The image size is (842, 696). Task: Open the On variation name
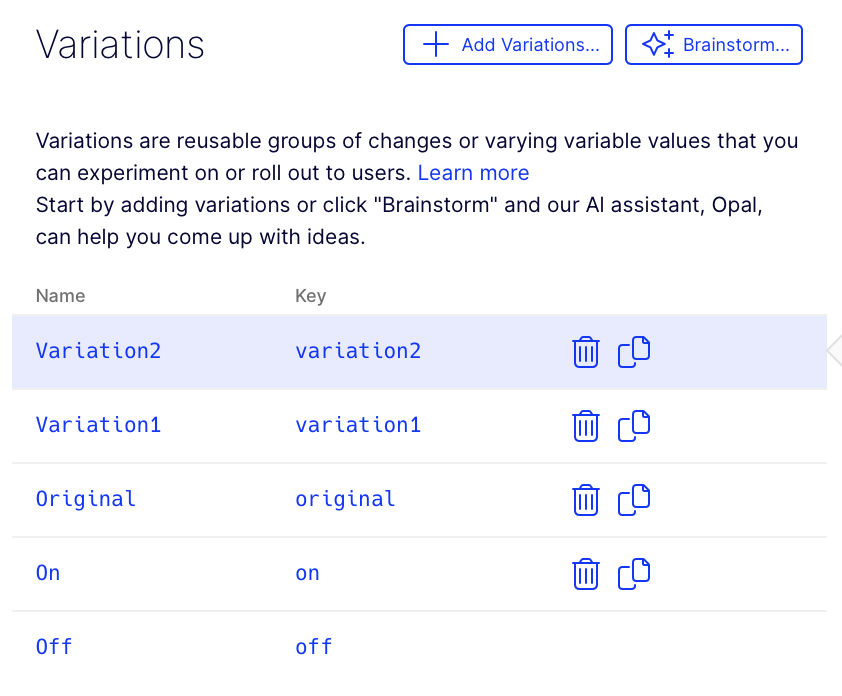tap(48, 573)
